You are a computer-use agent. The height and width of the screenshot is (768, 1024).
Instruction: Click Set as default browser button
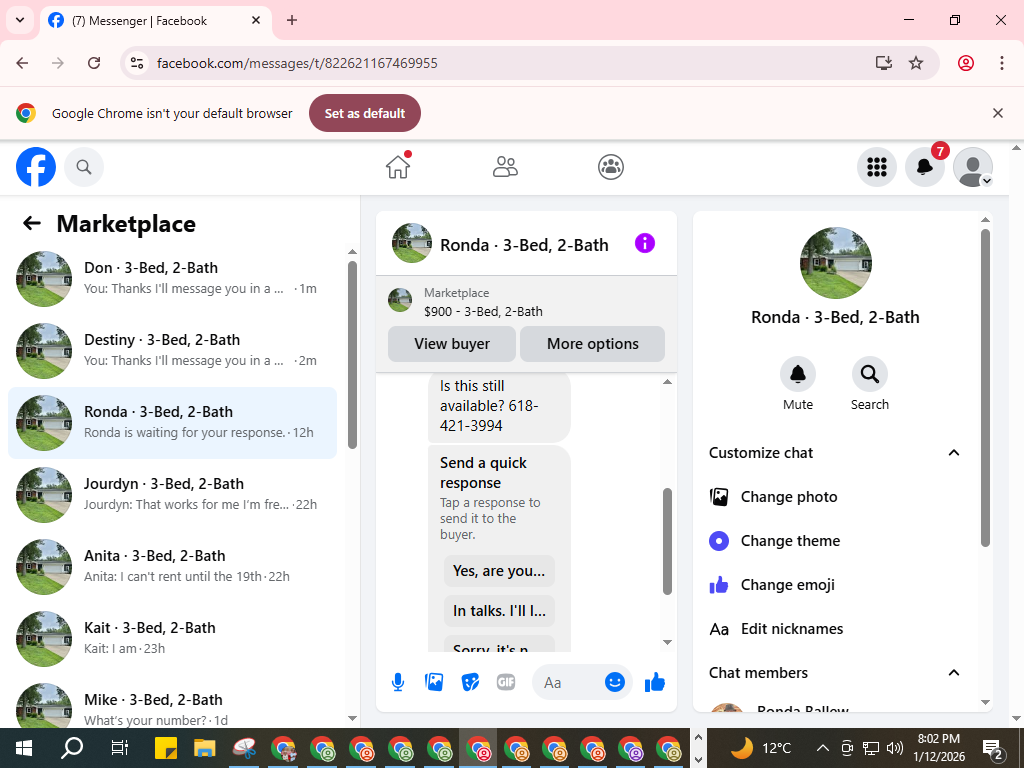[364, 113]
